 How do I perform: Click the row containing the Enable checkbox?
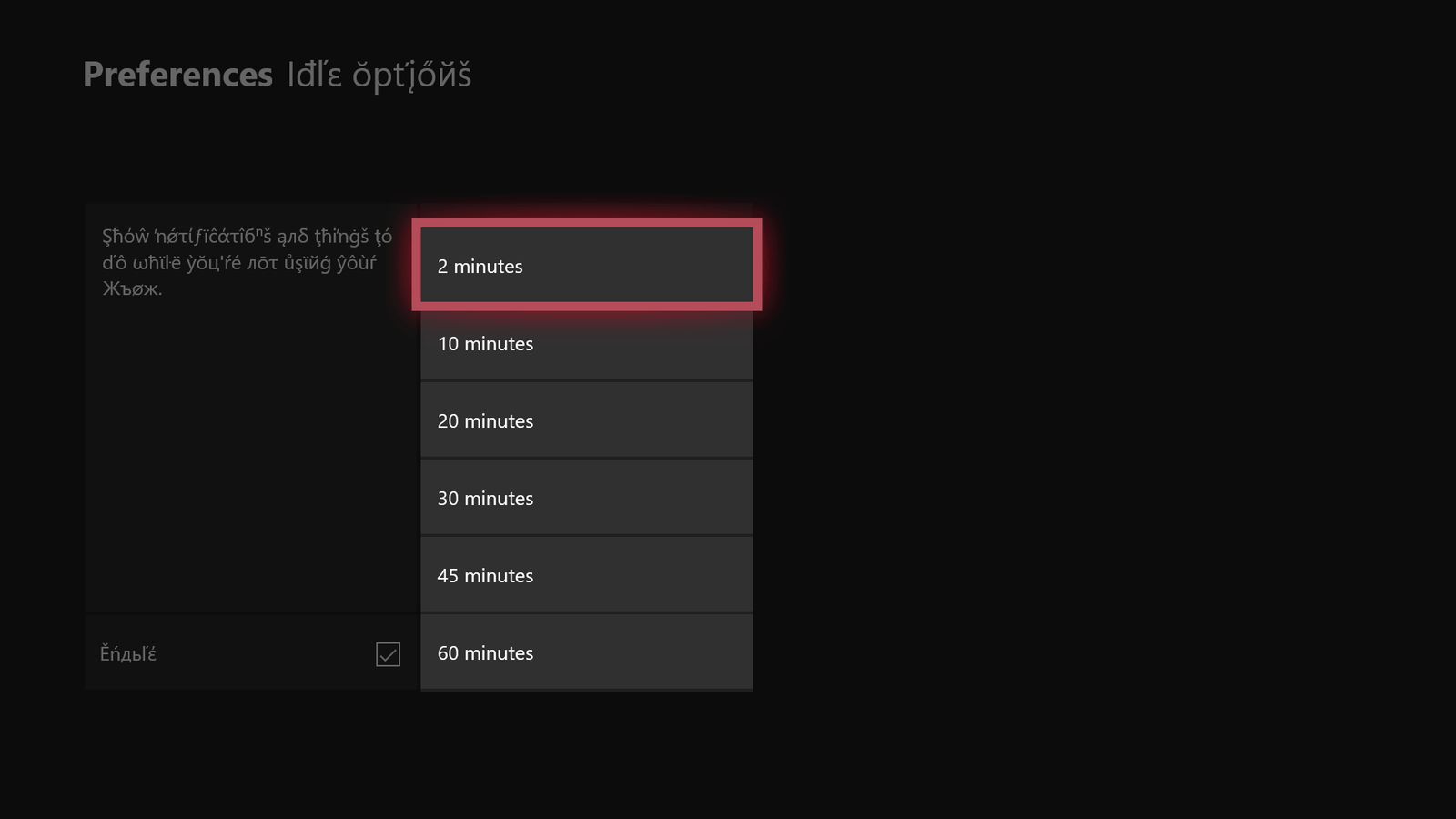click(x=250, y=653)
